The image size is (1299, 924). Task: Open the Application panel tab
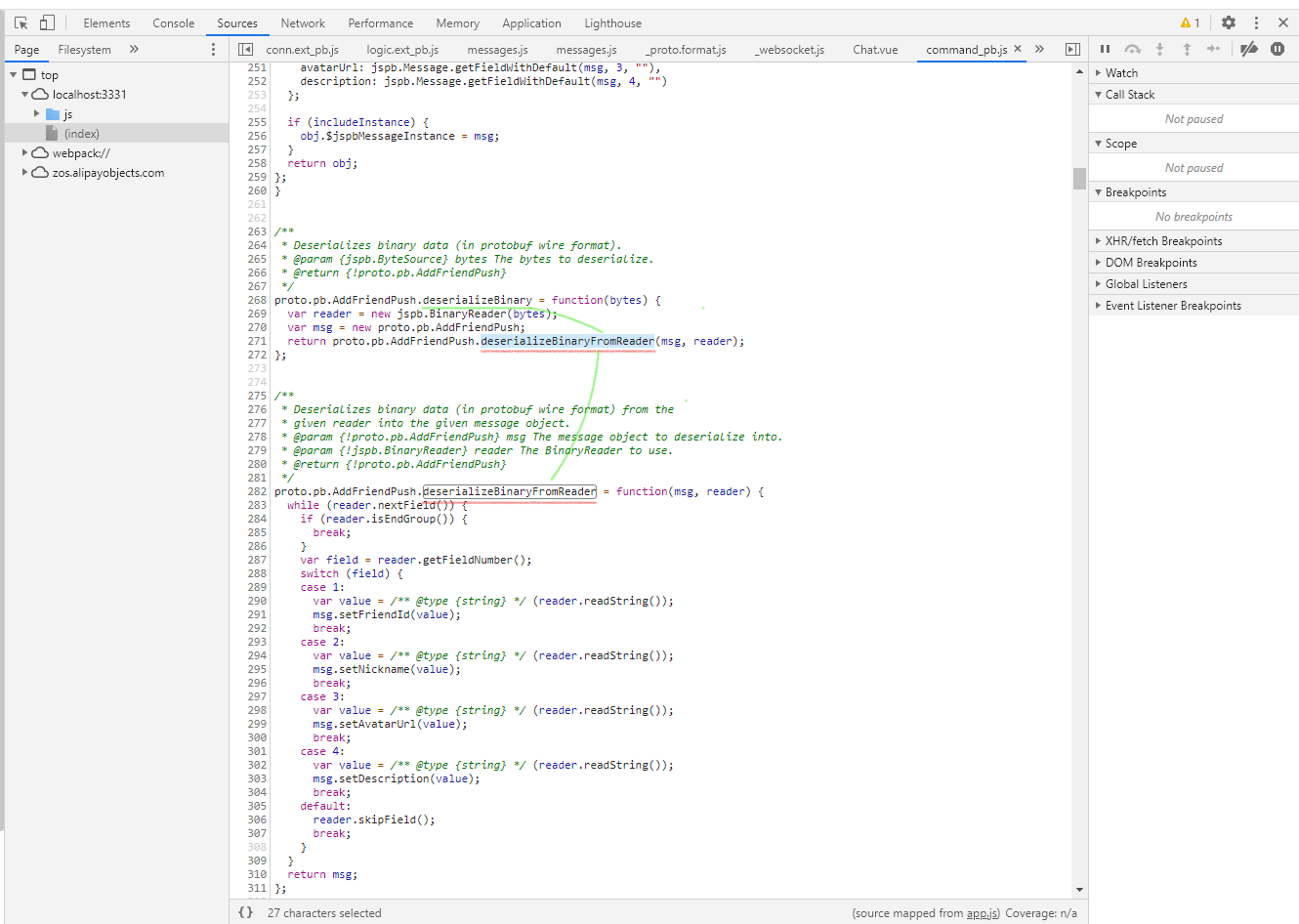[531, 22]
